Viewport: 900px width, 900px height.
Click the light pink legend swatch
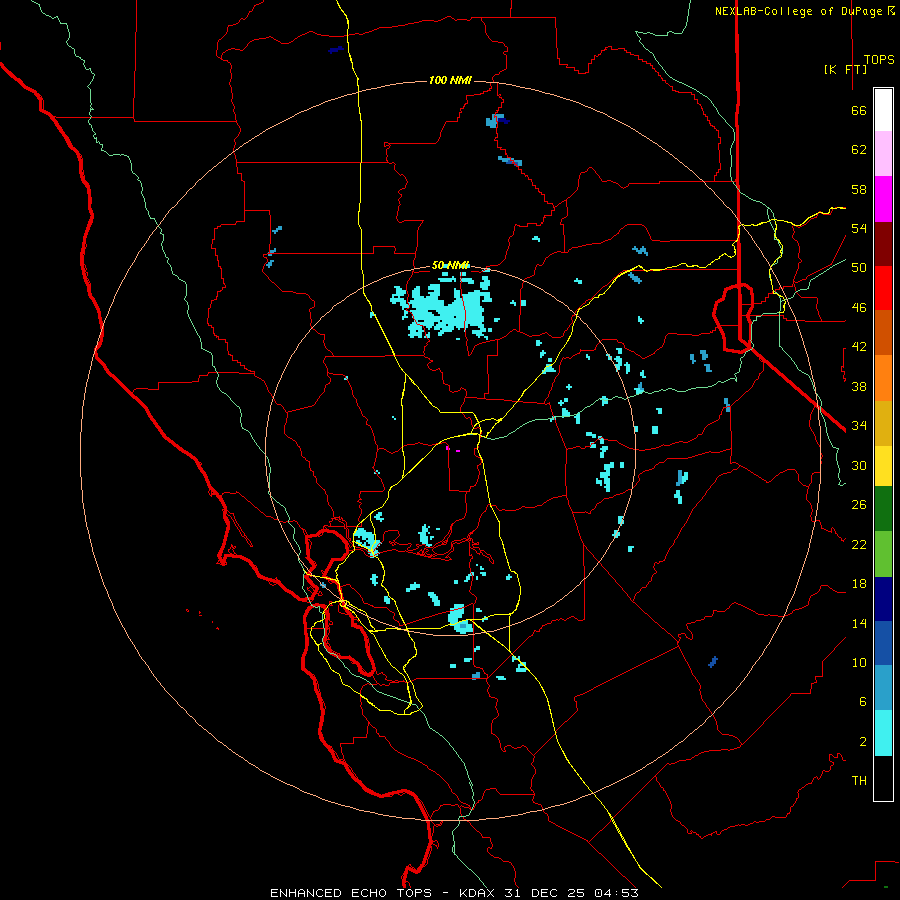click(x=883, y=154)
